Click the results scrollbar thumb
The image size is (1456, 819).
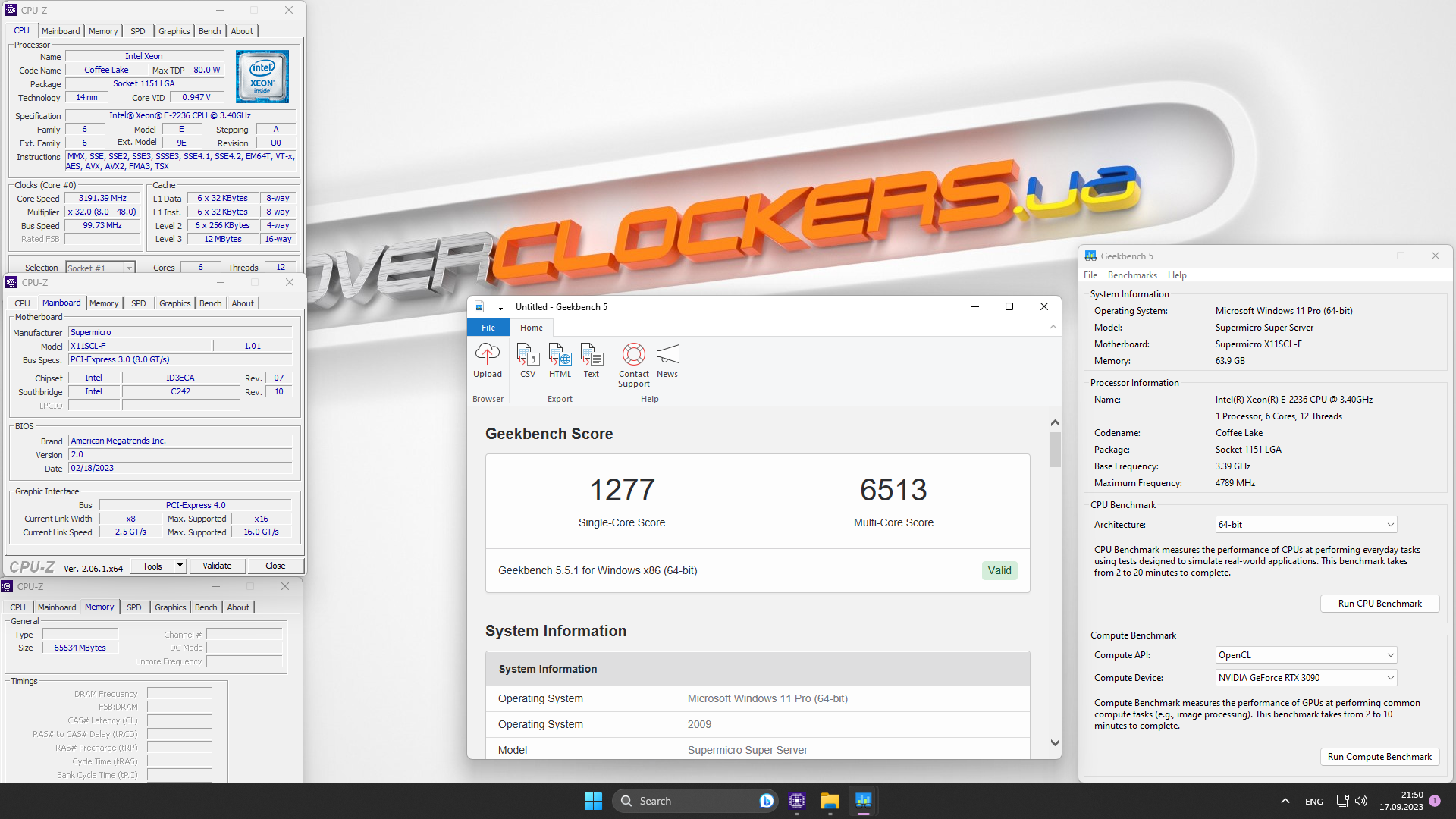[1055, 450]
